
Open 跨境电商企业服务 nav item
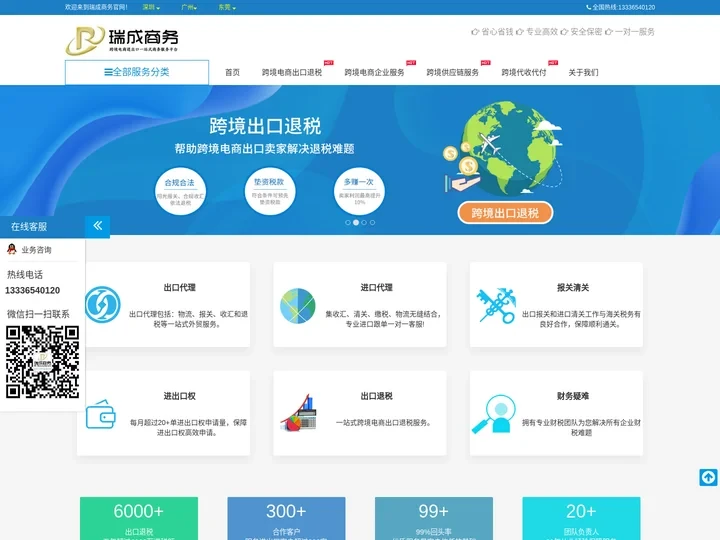pyautogui.click(x=374, y=73)
